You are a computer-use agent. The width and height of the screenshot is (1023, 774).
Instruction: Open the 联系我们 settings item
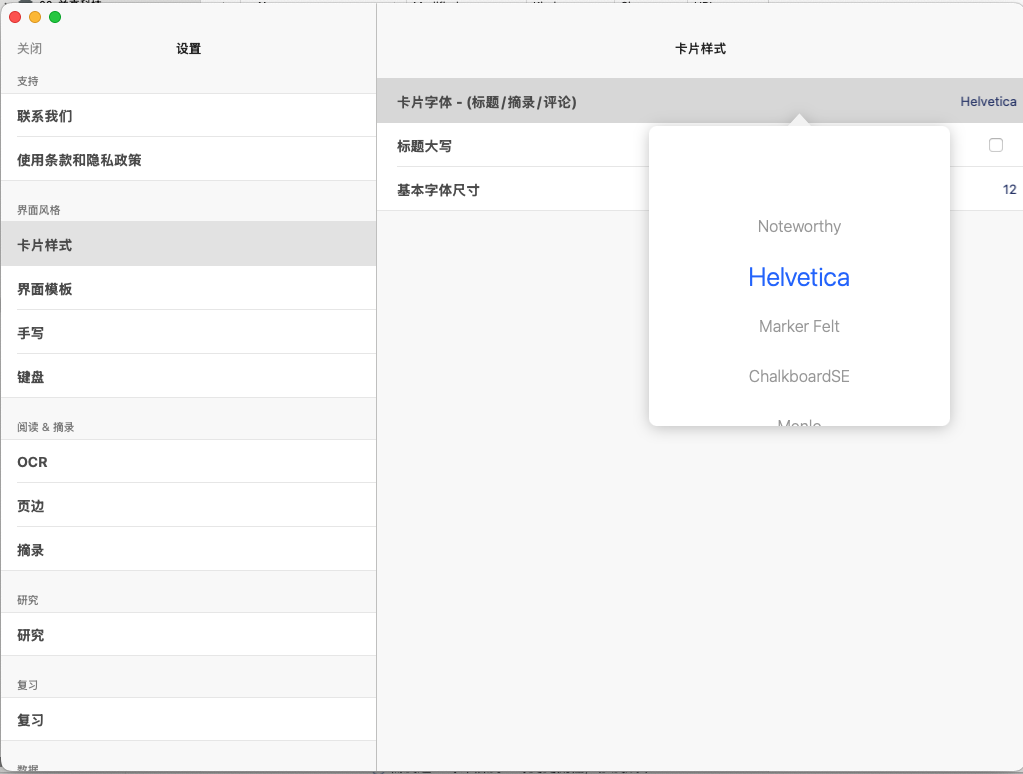pos(45,116)
